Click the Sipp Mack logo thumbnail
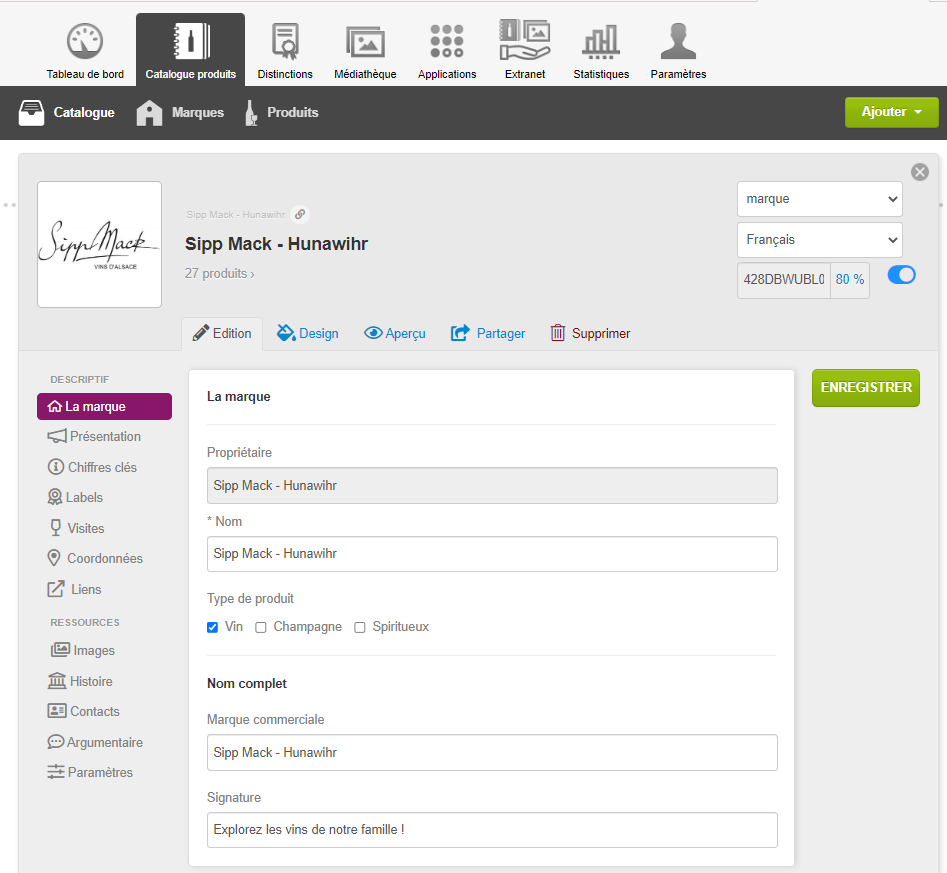The image size is (947, 873). point(100,245)
